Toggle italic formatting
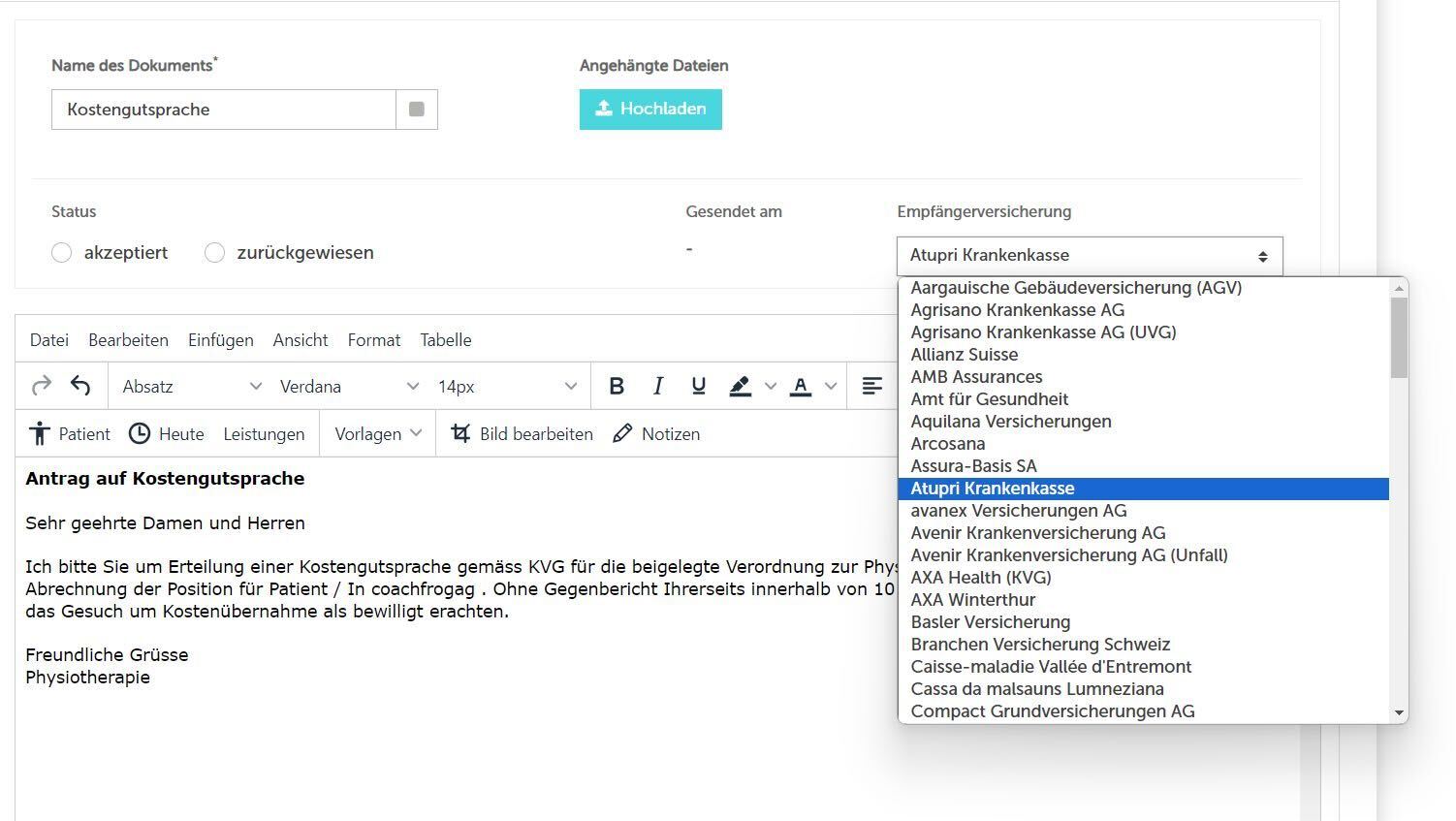This screenshot has width=1456, height=821. [658, 387]
